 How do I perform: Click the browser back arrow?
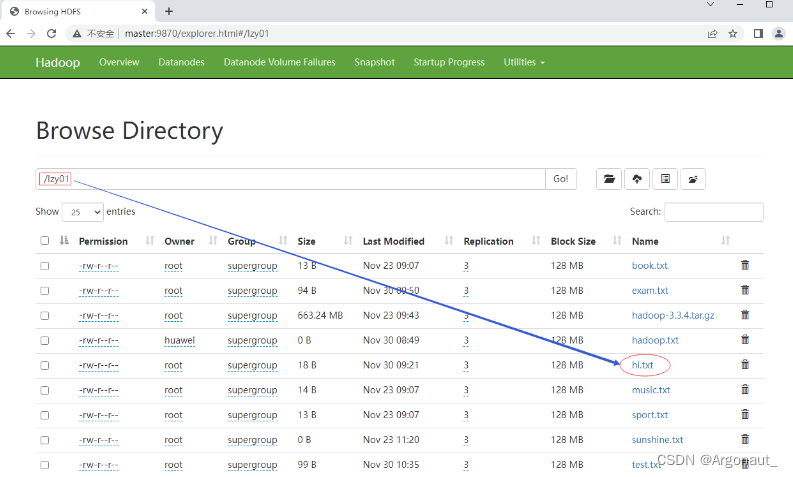11,33
